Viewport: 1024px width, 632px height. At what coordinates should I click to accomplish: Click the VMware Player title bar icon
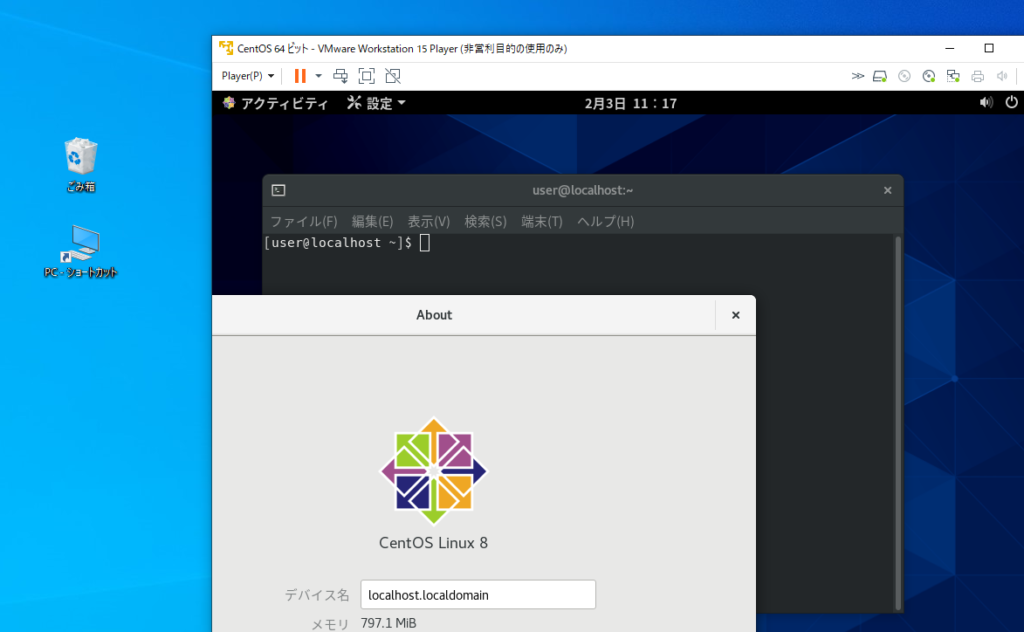coord(226,48)
